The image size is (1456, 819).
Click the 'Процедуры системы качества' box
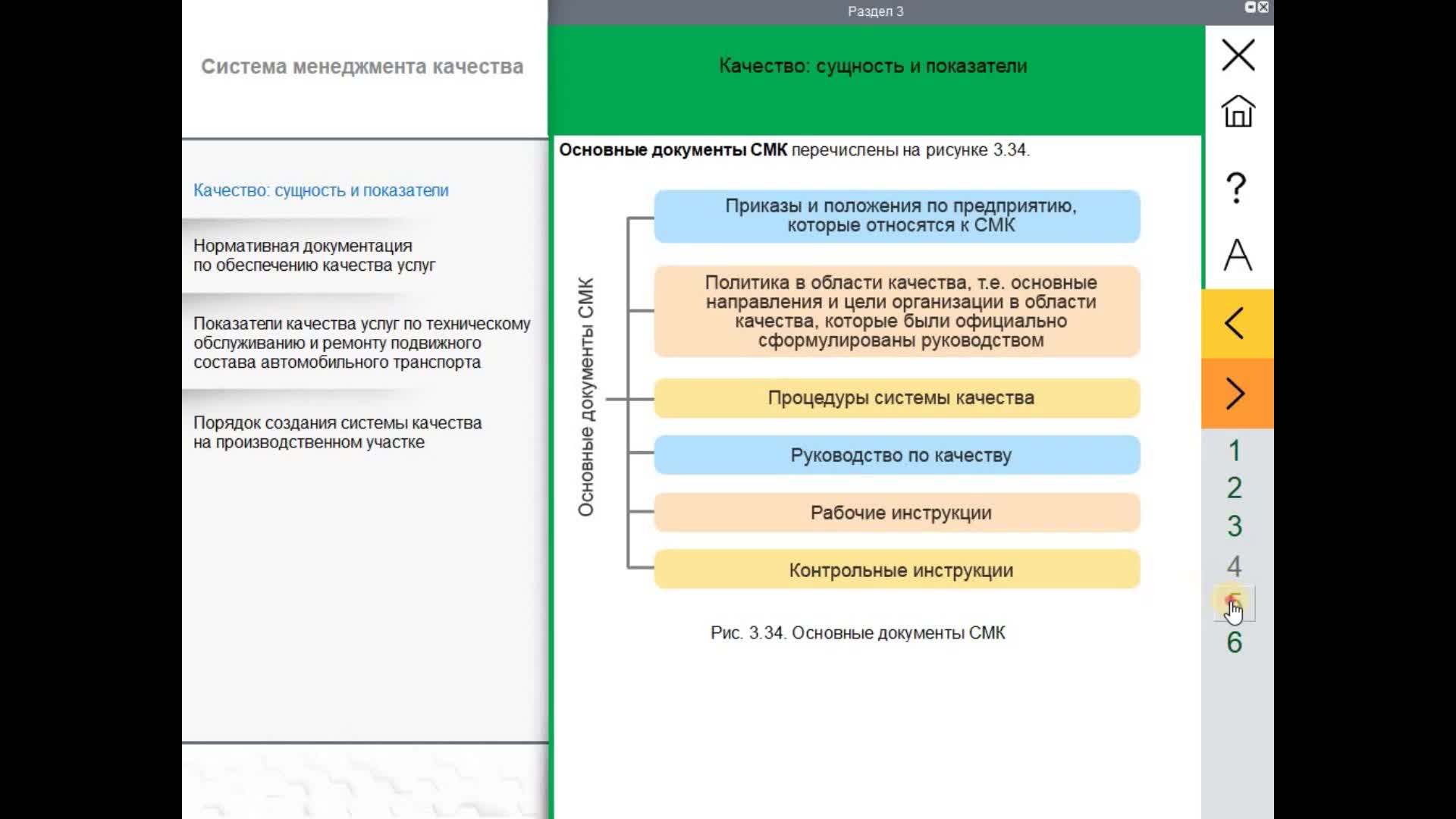click(897, 398)
